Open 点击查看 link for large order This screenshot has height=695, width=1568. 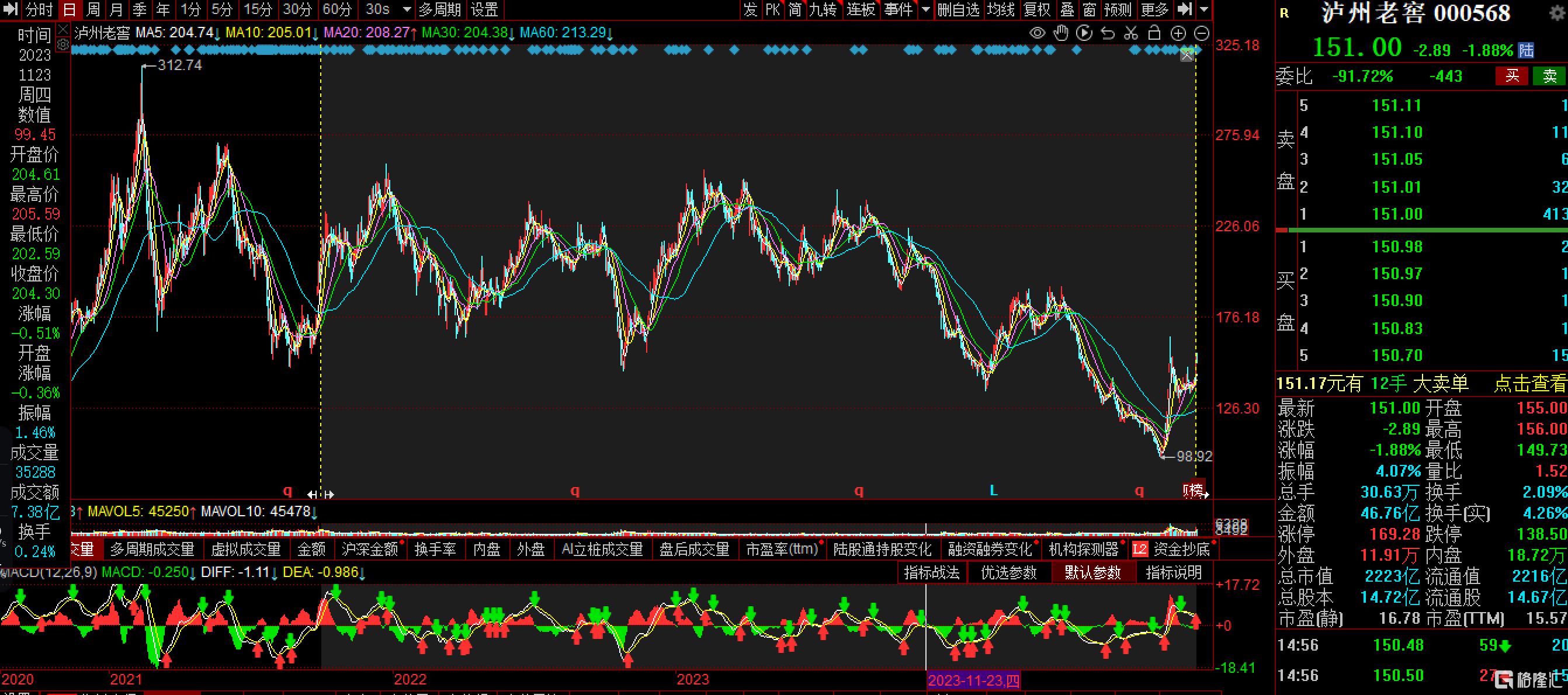coord(1530,384)
